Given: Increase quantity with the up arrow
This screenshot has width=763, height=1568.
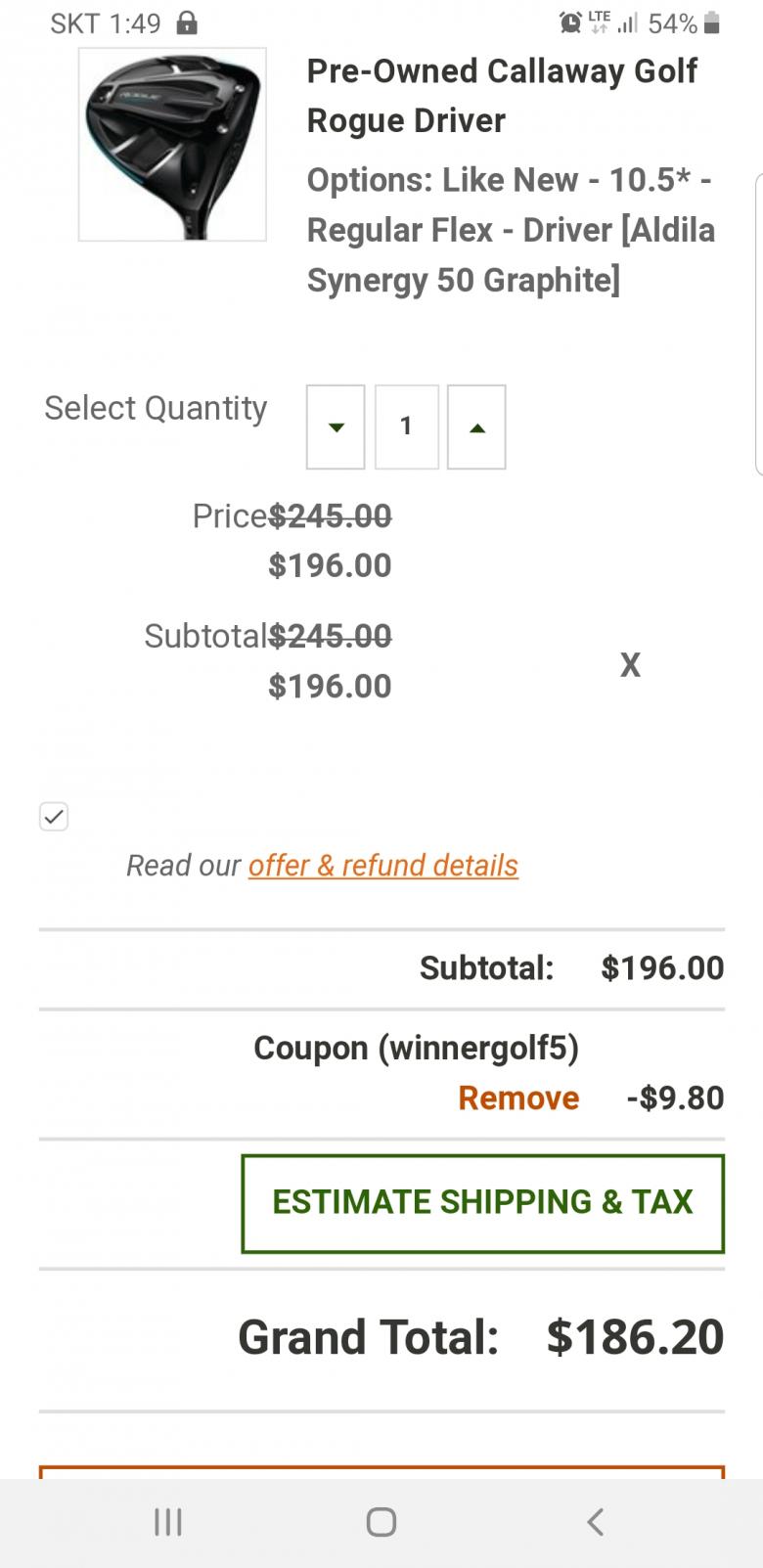Looking at the screenshot, I should [x=476, y=426].
